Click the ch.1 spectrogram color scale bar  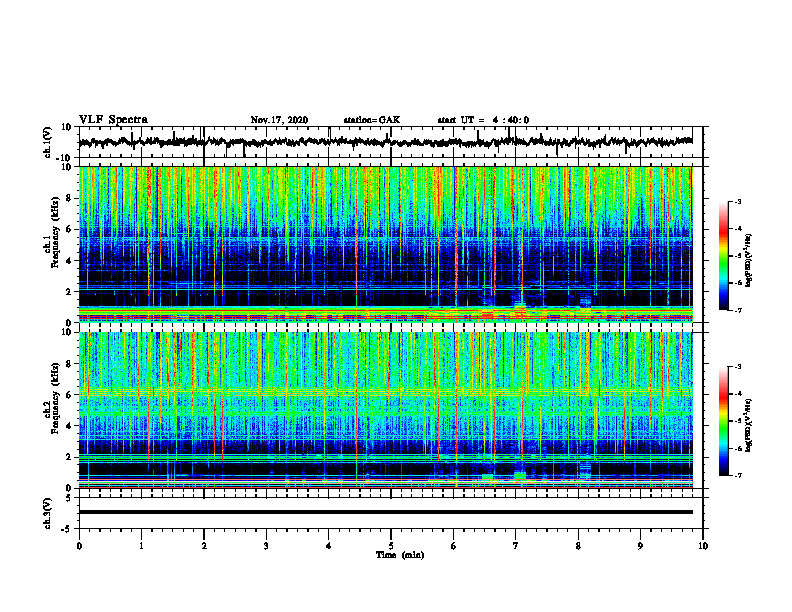pyautogui.click(x=723, y=256)
